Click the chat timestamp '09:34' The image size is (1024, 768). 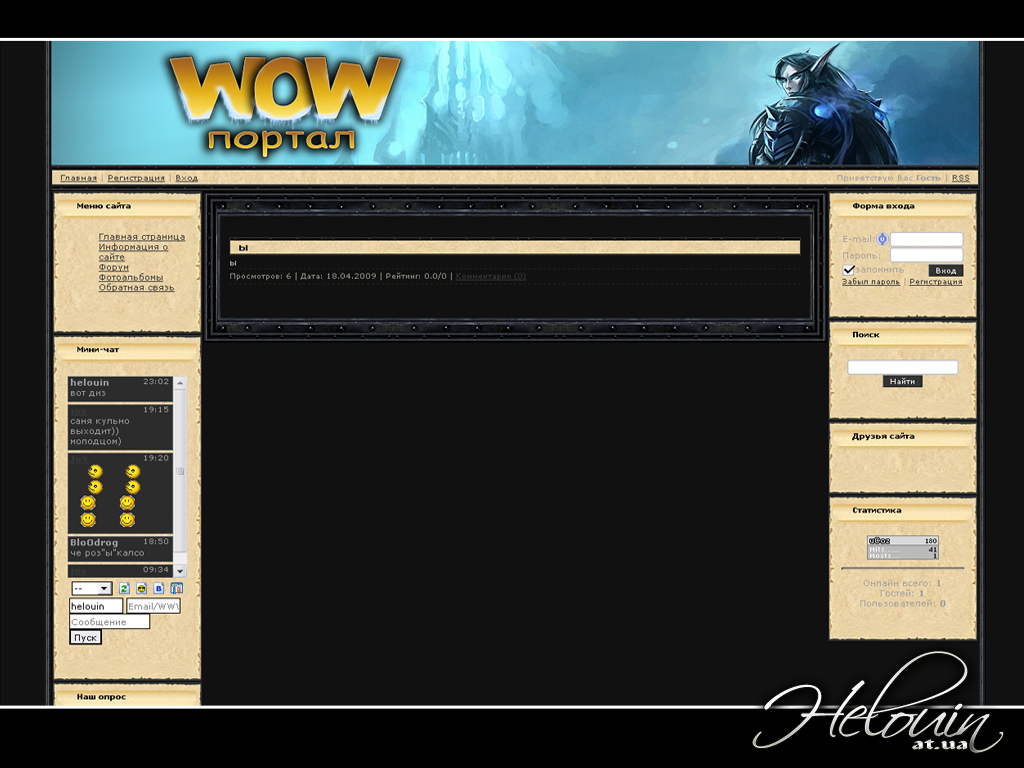pos(156,569)
